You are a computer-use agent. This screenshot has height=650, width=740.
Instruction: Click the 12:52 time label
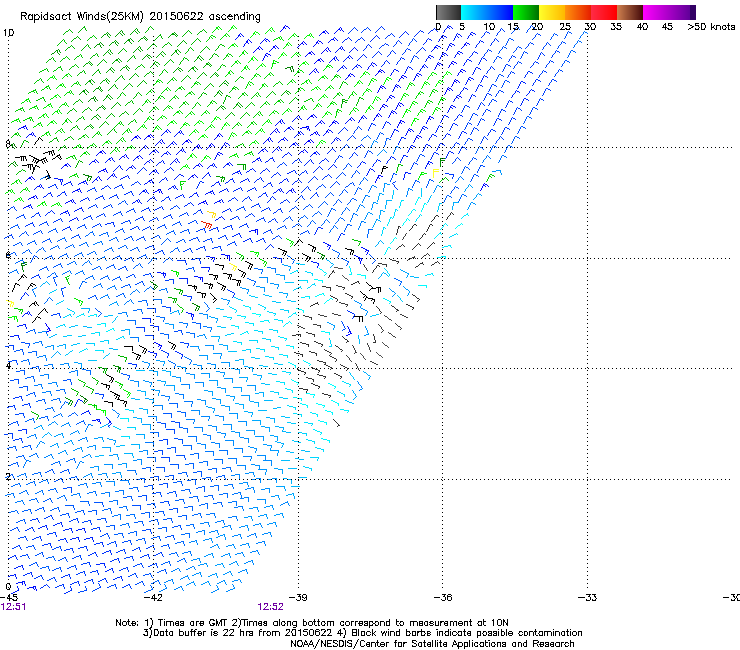pos(270,607)
